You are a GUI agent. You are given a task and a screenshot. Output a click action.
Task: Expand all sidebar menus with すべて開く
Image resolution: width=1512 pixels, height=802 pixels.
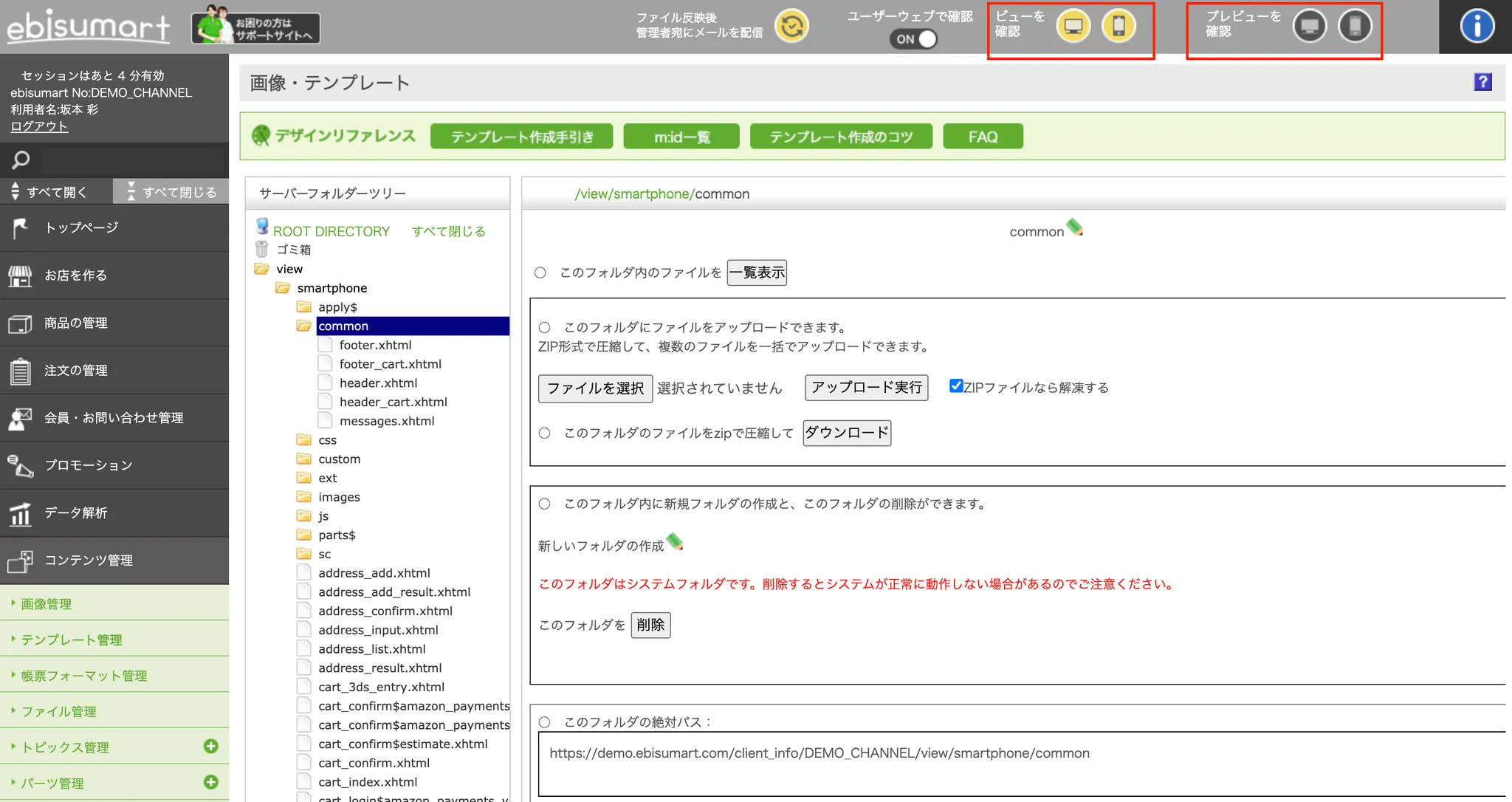(56, 192)
